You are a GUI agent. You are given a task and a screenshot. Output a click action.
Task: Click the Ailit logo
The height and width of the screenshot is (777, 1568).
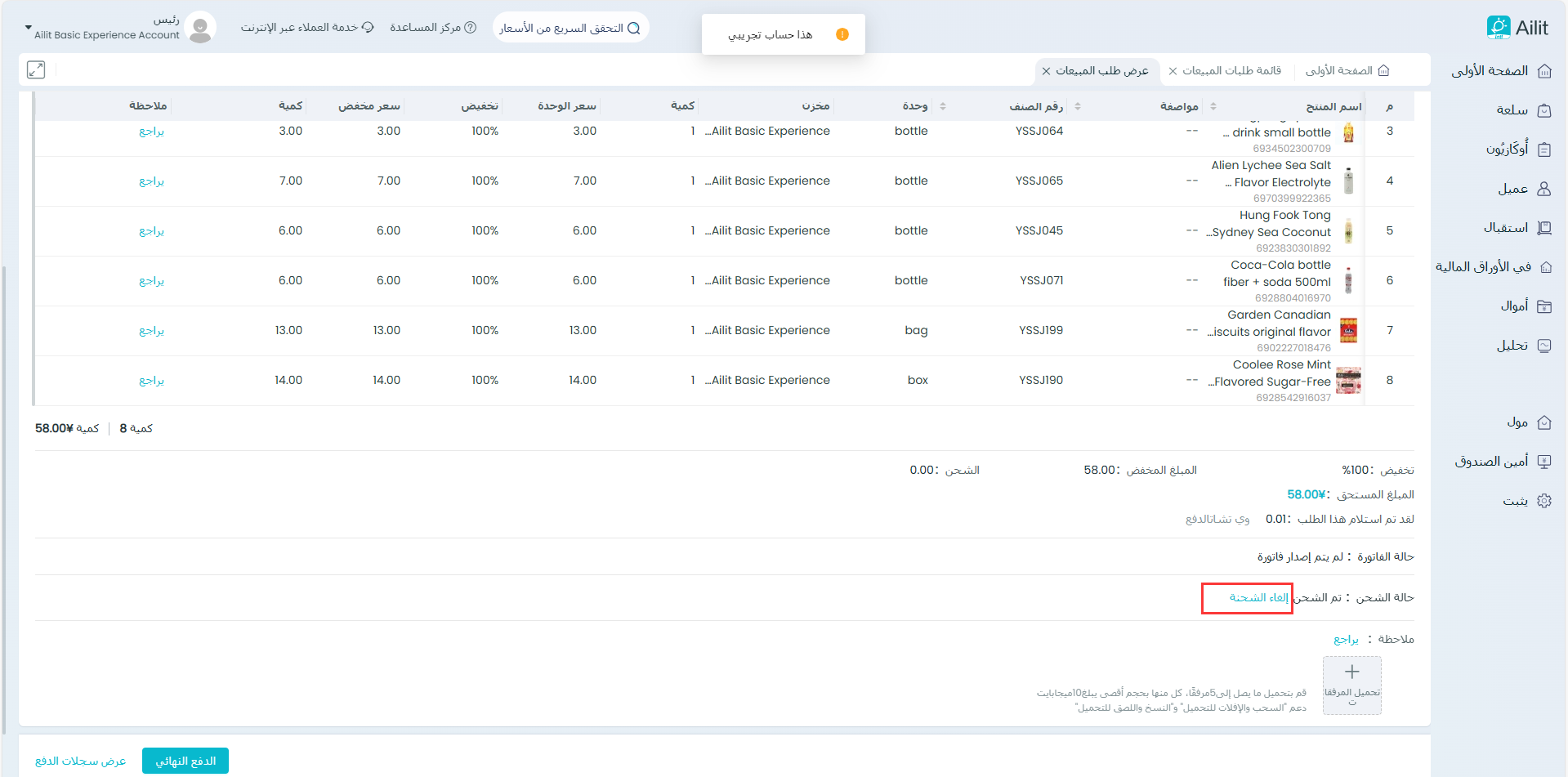point(1517,28)
